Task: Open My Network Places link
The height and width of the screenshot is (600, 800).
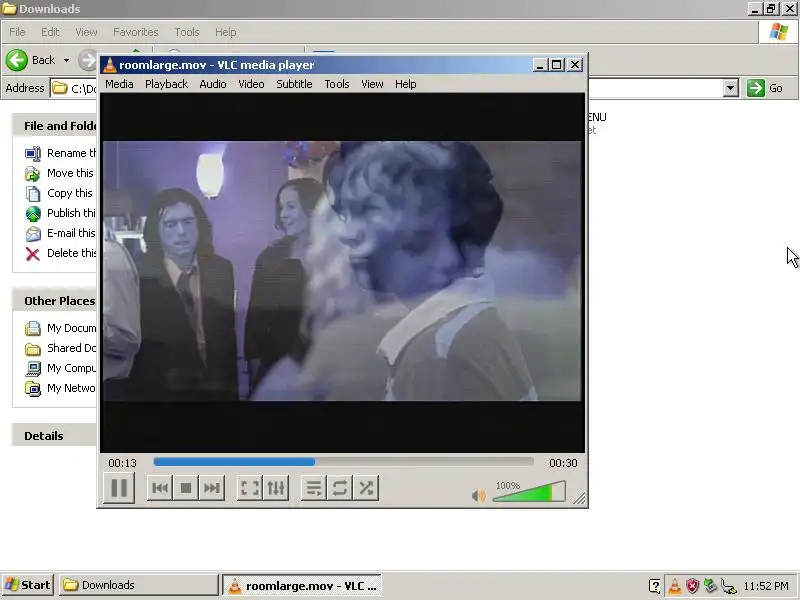Action: [71, 388]
